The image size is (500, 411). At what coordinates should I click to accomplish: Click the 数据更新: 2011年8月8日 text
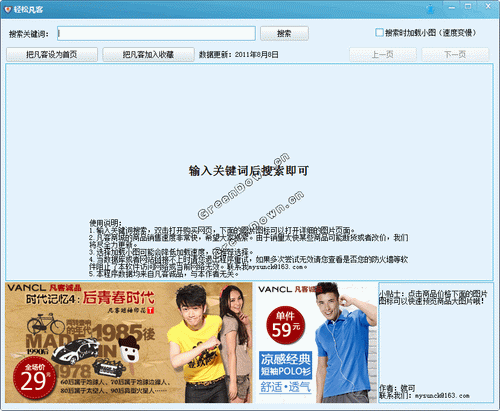[x=239, y=55]
